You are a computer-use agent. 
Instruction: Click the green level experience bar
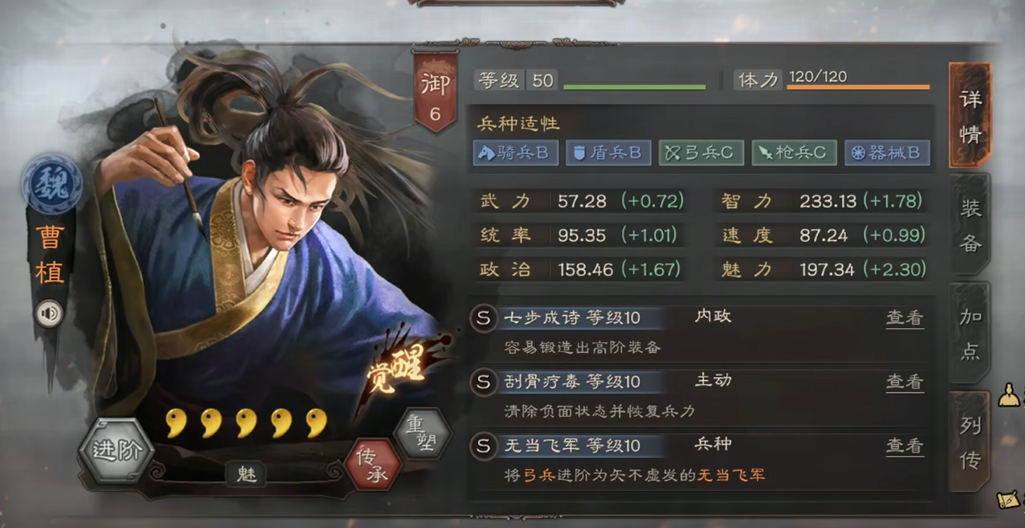click(x=635, y=86)
